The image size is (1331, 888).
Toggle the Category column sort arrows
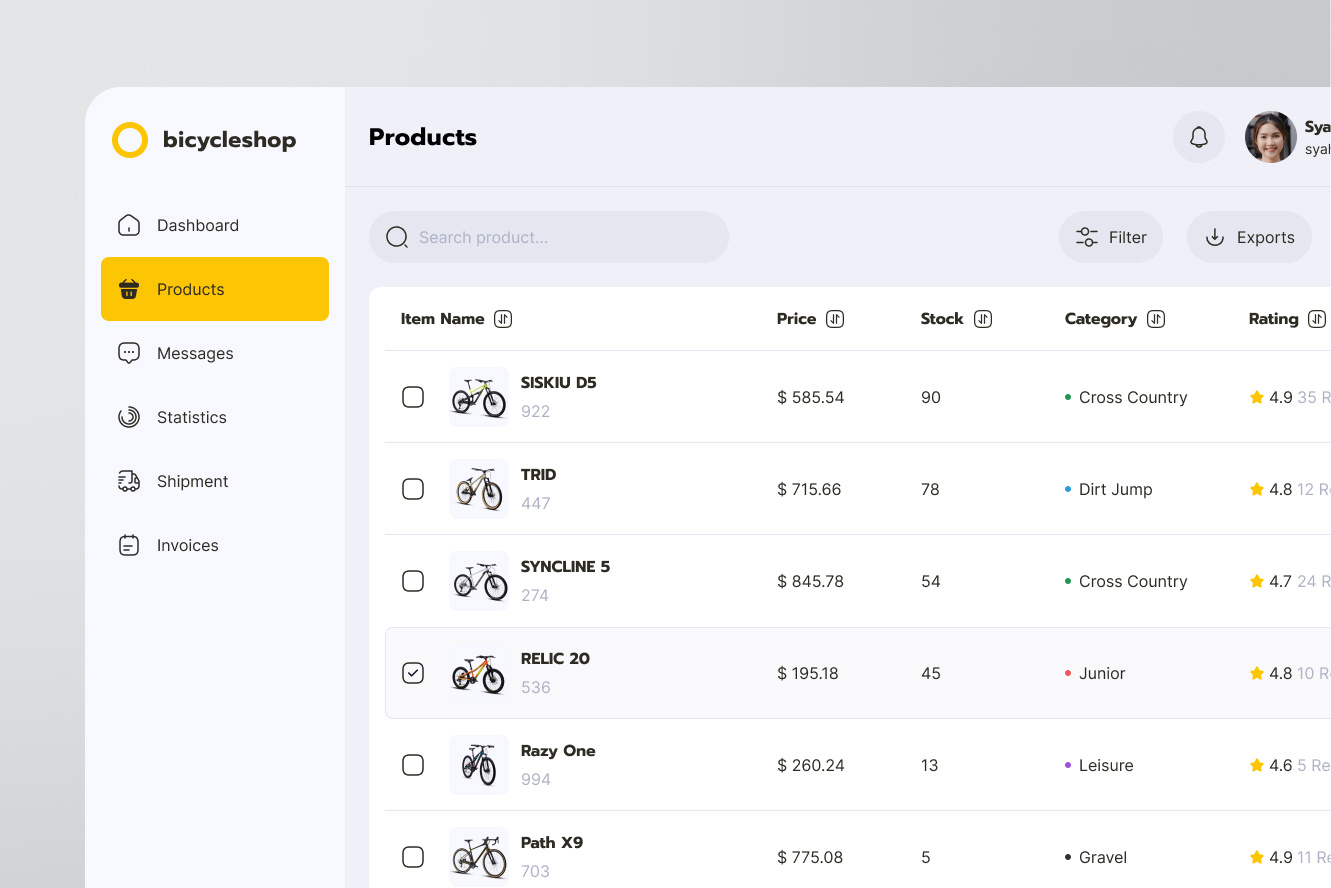point(1156,318)
